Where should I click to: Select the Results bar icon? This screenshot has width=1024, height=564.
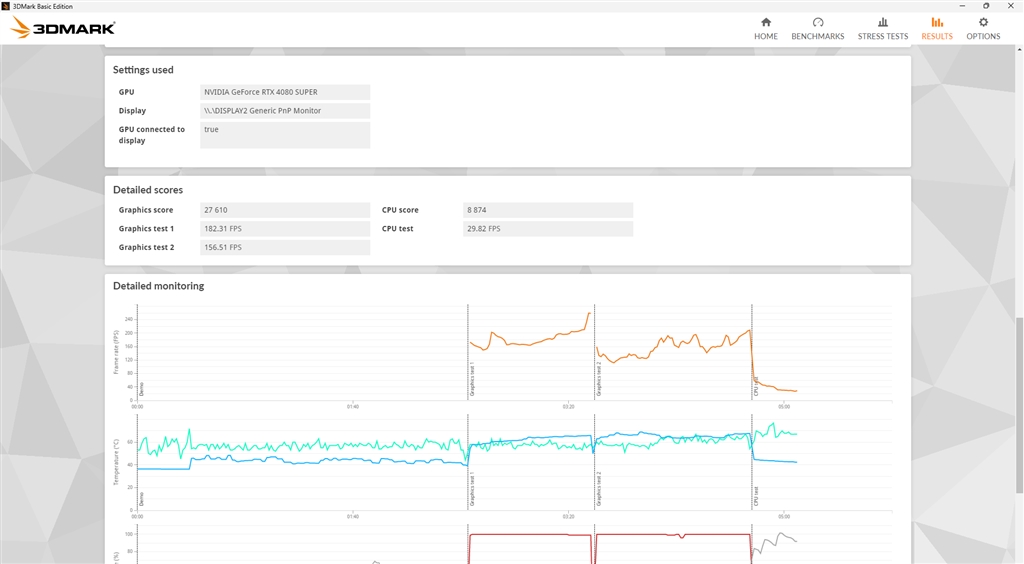tap(936, 22)
